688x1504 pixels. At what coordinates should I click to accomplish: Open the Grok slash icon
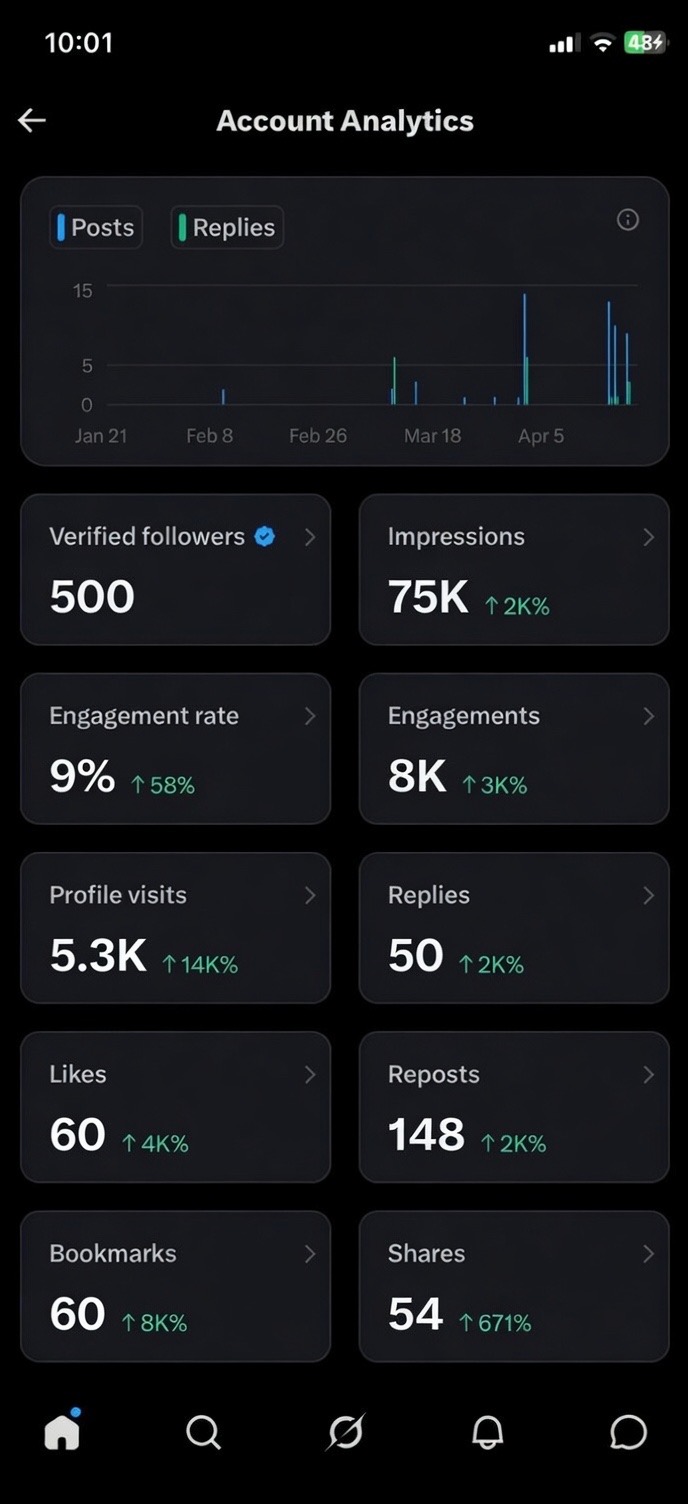coord(346,1432)
